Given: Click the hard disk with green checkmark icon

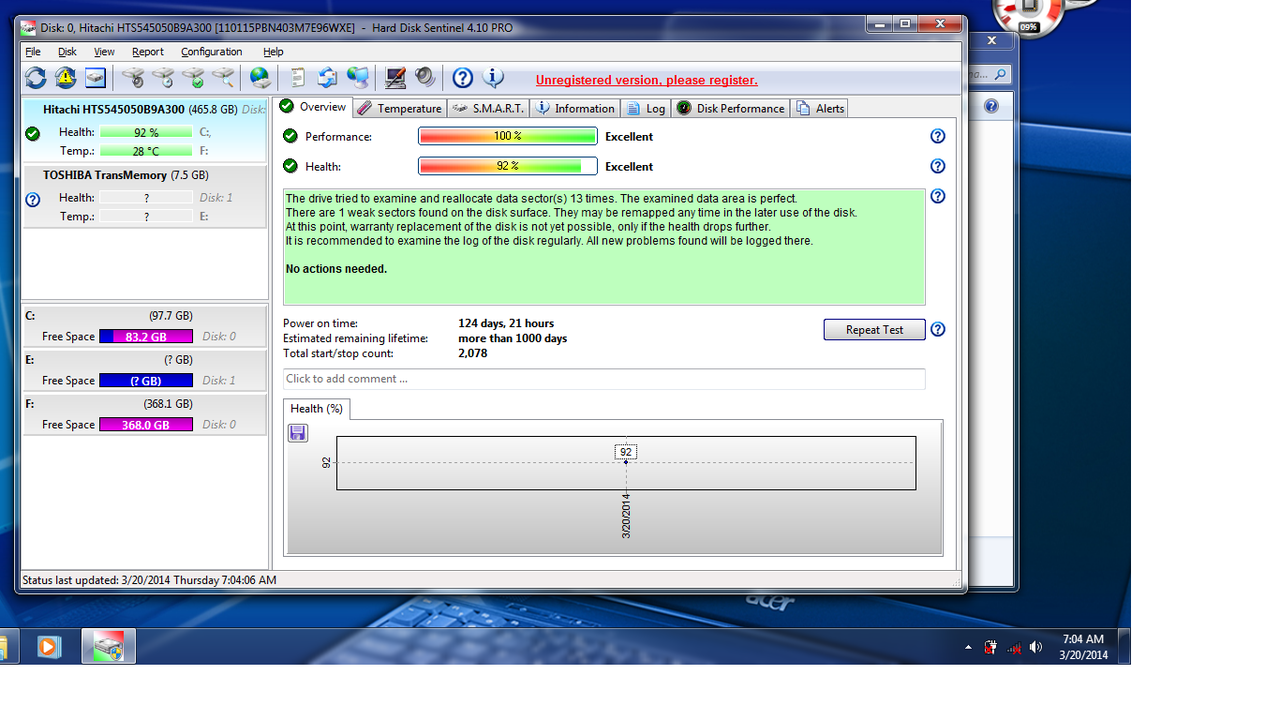Looking at the screenshot, I should [x=193, y=77].
